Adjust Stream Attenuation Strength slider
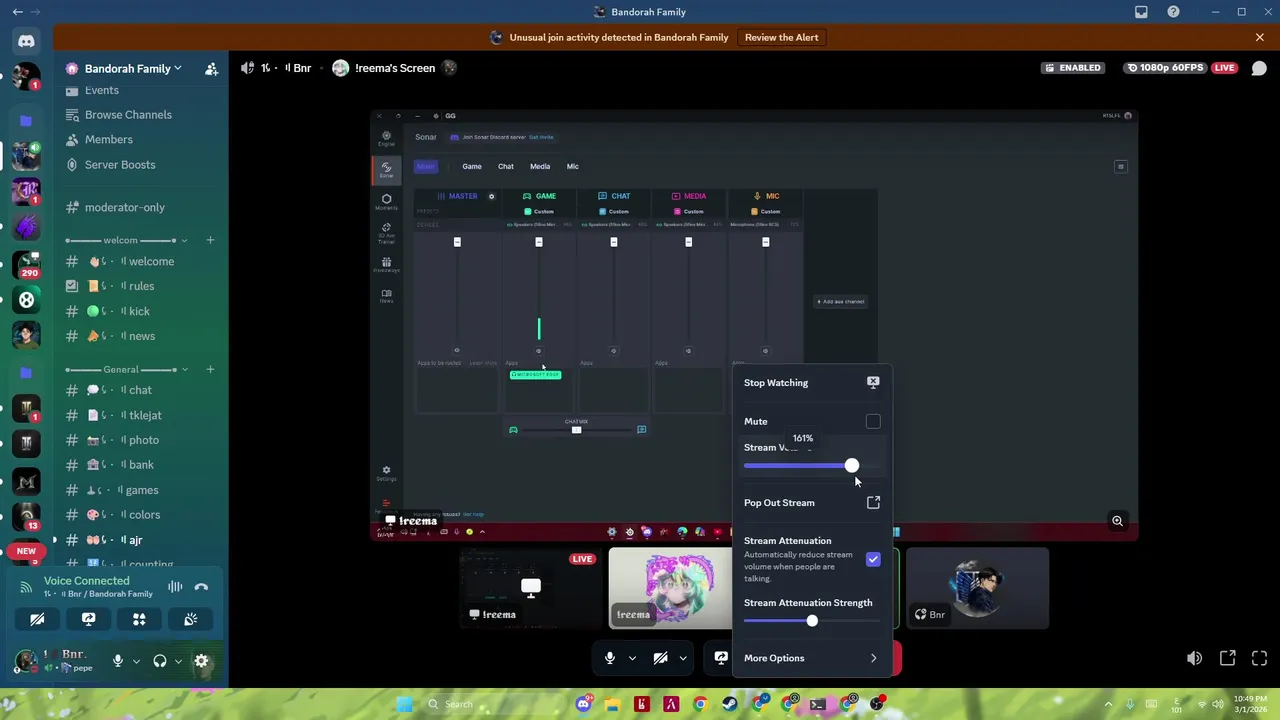Screen dimensions: 1280x720 pos(812,621)
